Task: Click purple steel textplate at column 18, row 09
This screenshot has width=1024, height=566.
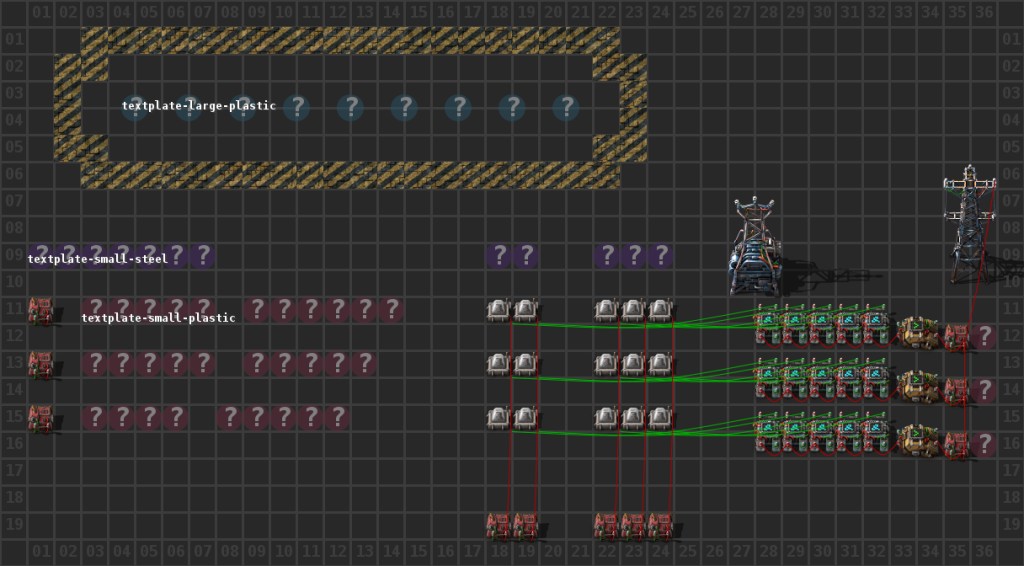Action: [498, 255]
